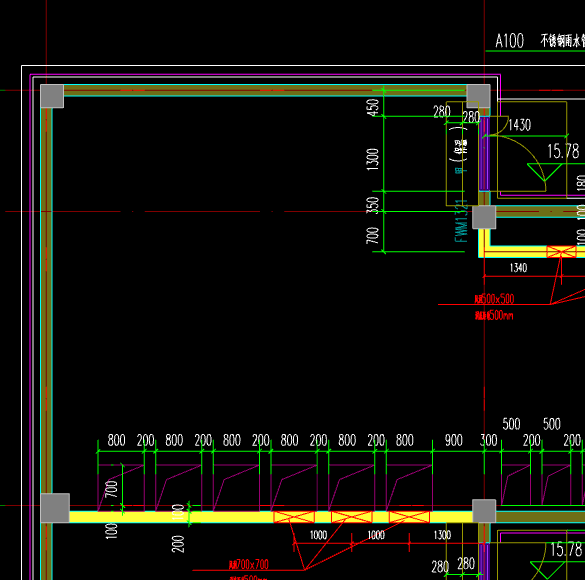
Task: Select the 15.78 elevation beside the 1430 dimension
Action: pyautogui.click(x=563, y=151)
